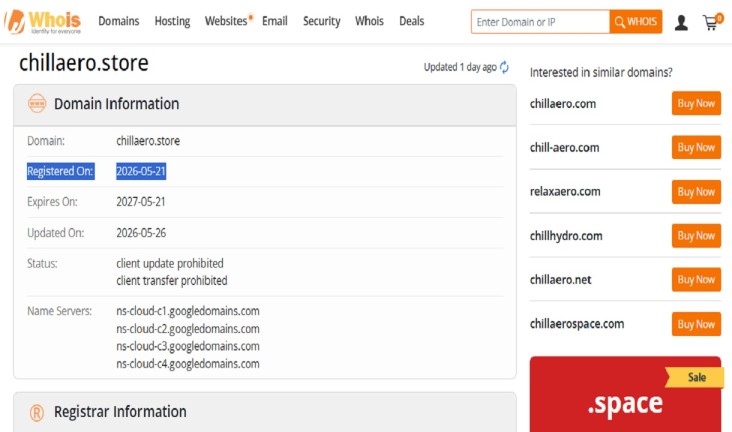Buy Now for chill-aero.com
Image resolution: width=732 pixels, height=432 pixels.
(x=696, y=147)
